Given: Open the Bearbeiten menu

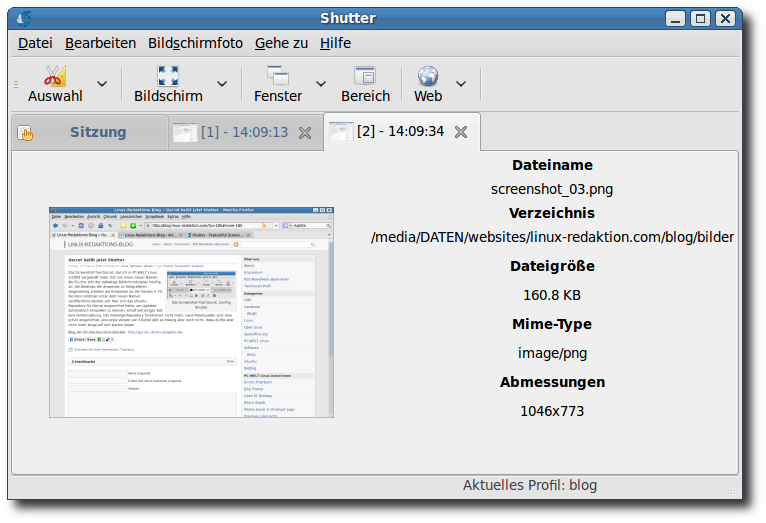Looking at the screenshot, I should pyautogui.click(x=100, y=43).
